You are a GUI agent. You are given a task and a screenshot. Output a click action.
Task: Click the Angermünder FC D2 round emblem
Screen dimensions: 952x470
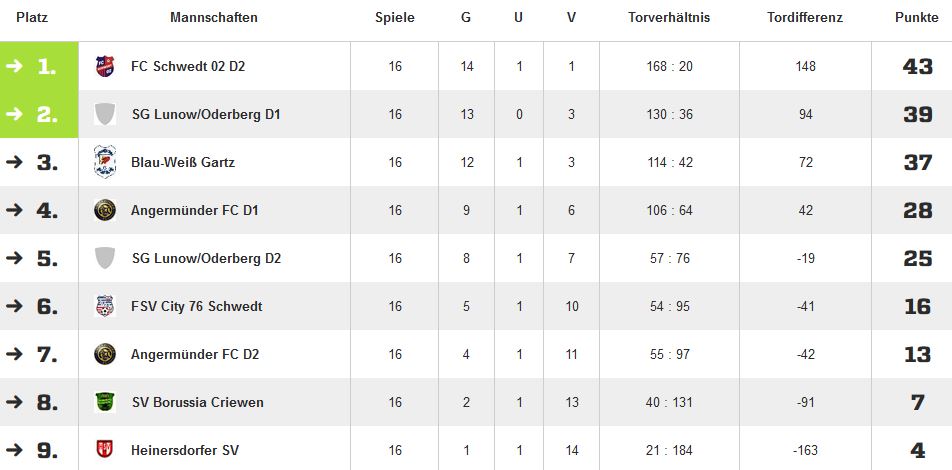click(105, 354)
